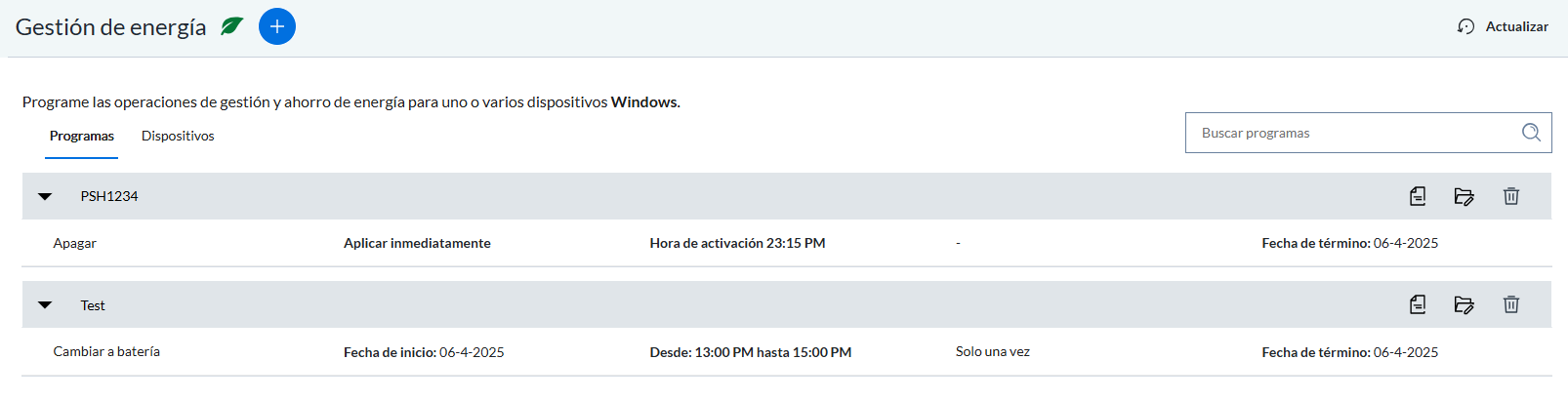Click the Apagar operation entry

coord(75,243)
